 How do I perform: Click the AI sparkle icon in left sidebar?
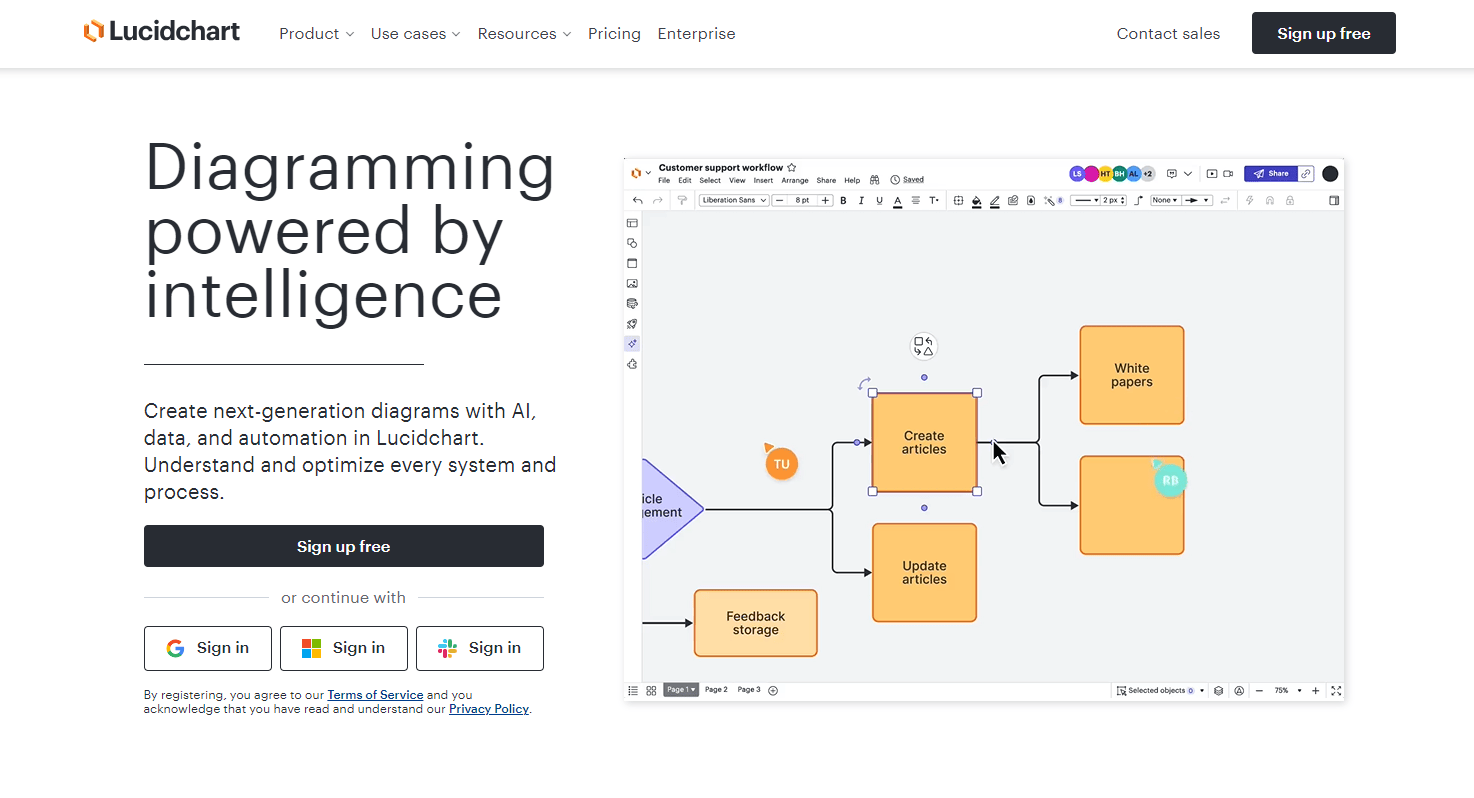point(632,344)
